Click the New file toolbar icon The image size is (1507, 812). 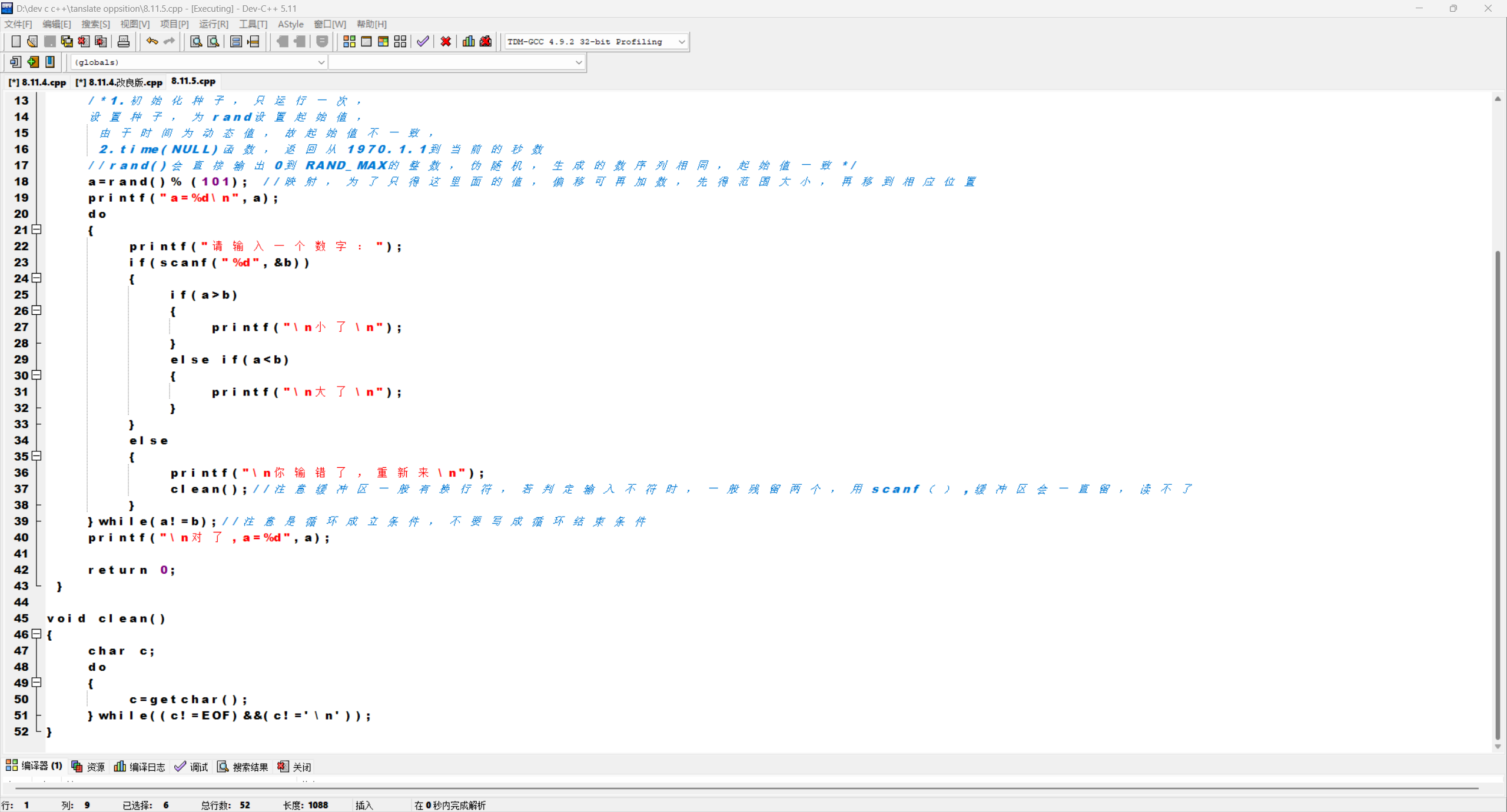click(16, 41)
